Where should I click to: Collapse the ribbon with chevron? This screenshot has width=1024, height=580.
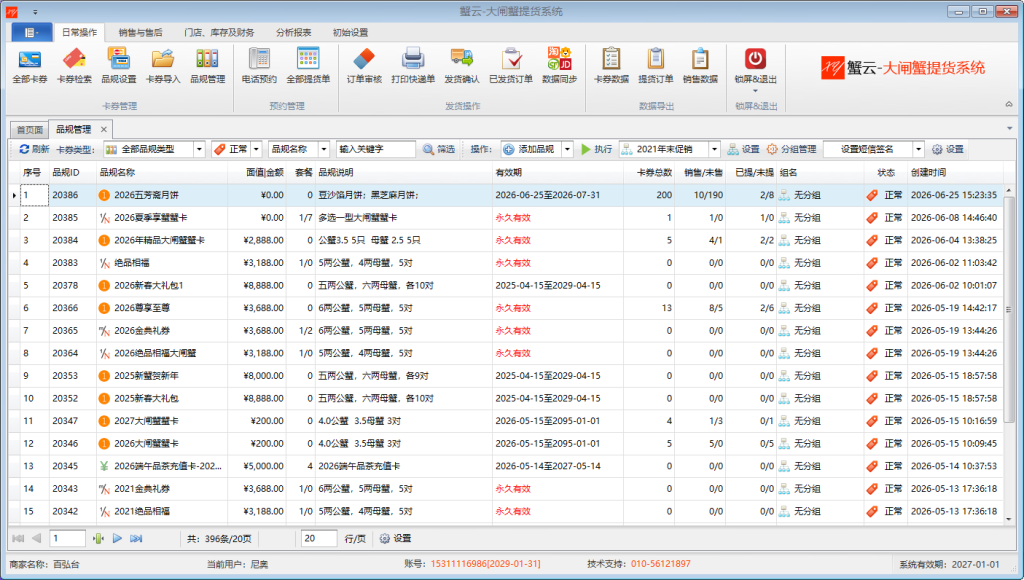click(1009, 105)
